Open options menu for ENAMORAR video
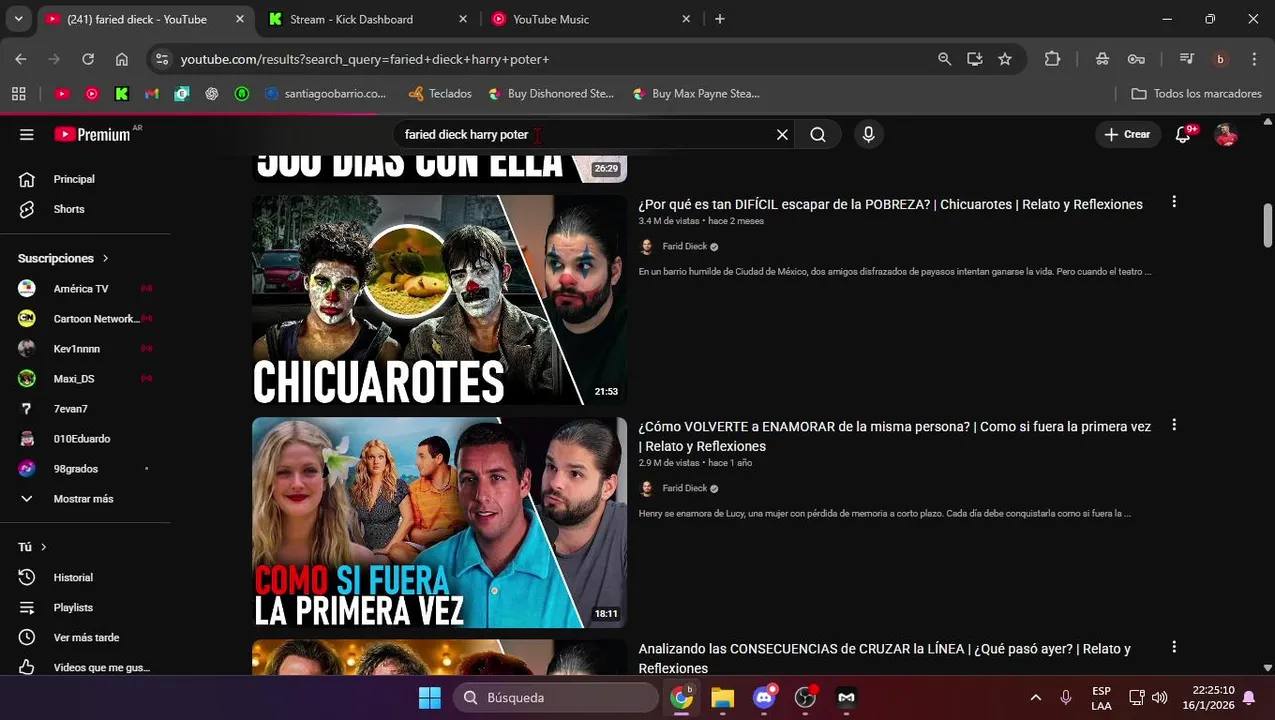1275x720 pixels. click(x=1174, y=425)
